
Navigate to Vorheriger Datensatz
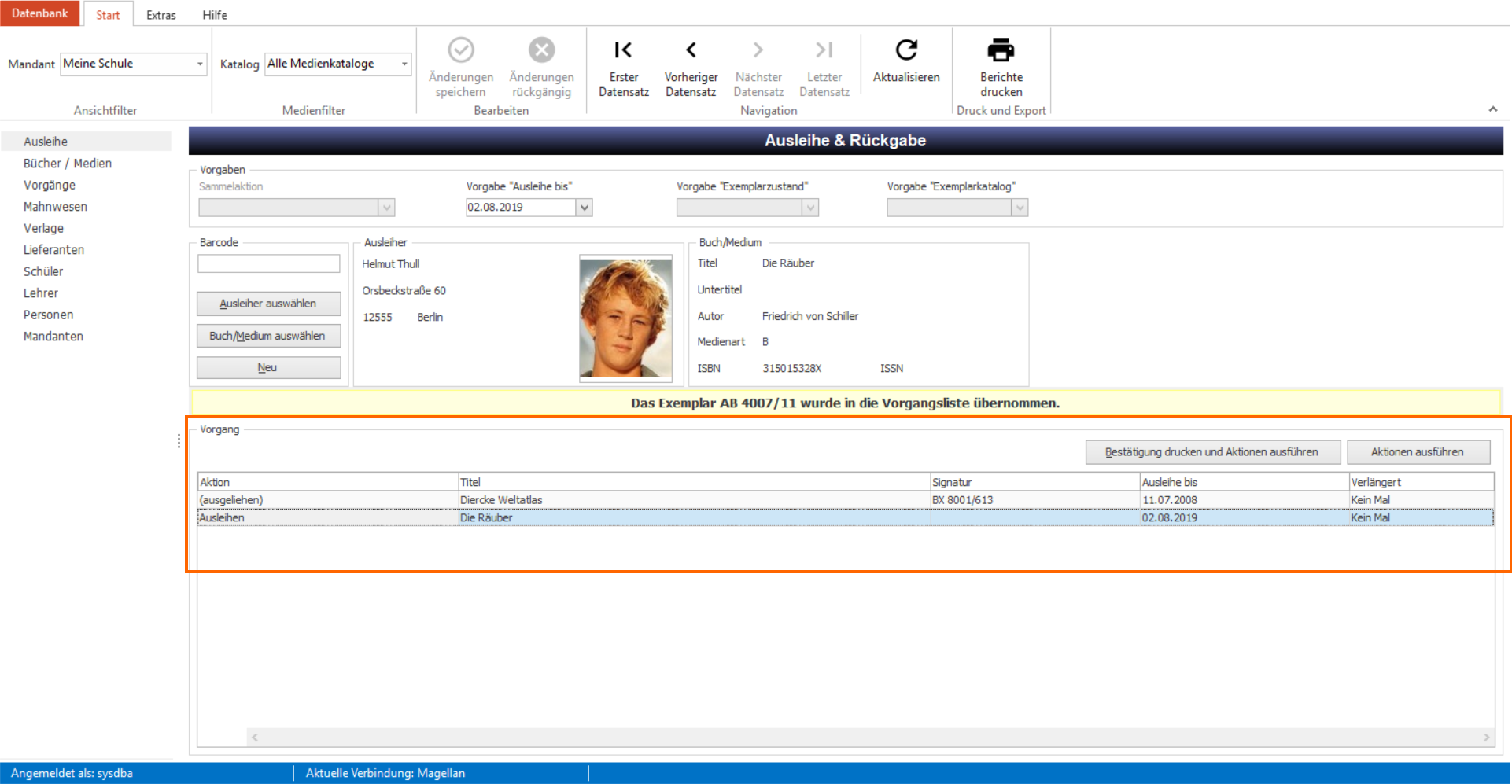[x=691, y=50]
